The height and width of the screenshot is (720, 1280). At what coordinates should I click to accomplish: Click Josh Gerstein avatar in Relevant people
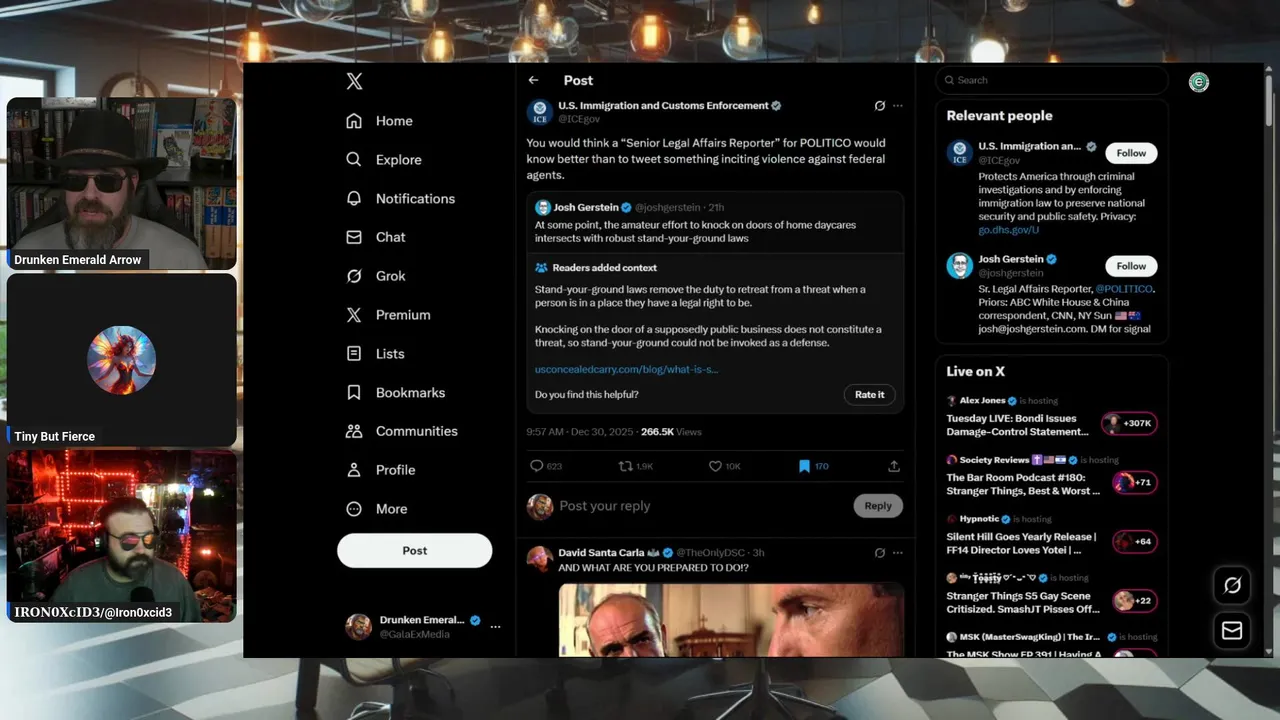pos(960,266)
